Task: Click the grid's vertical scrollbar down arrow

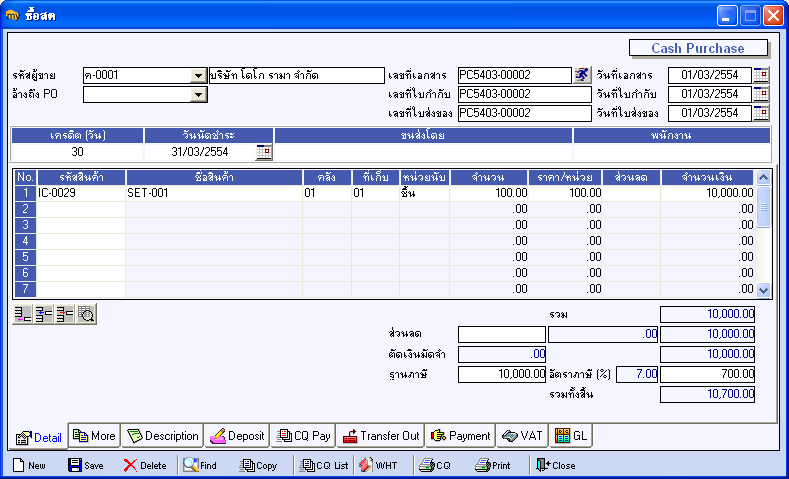Action: point(763,290)
